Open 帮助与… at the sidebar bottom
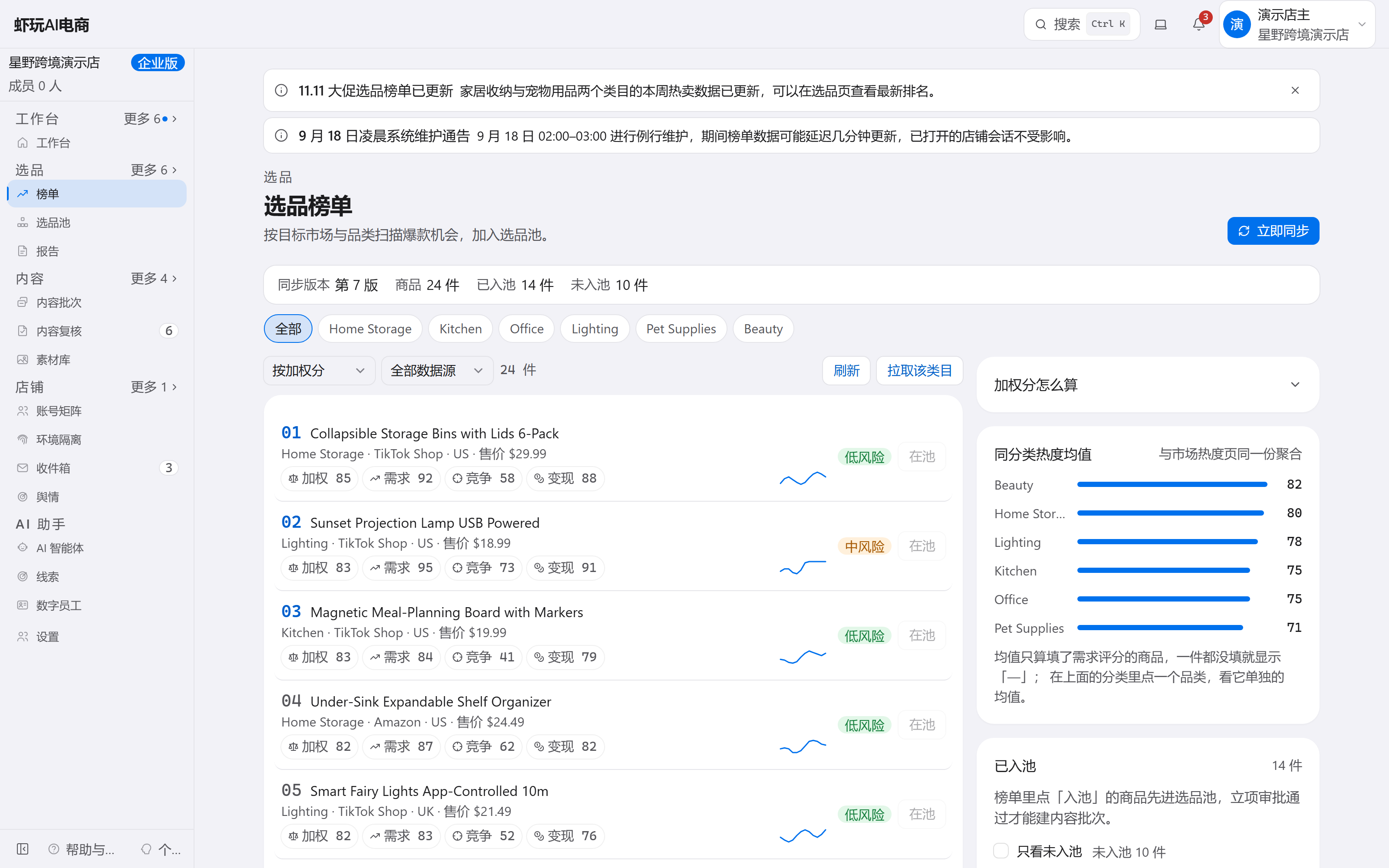Viewport: 1389px width, 868px height. tap(82, 849)
